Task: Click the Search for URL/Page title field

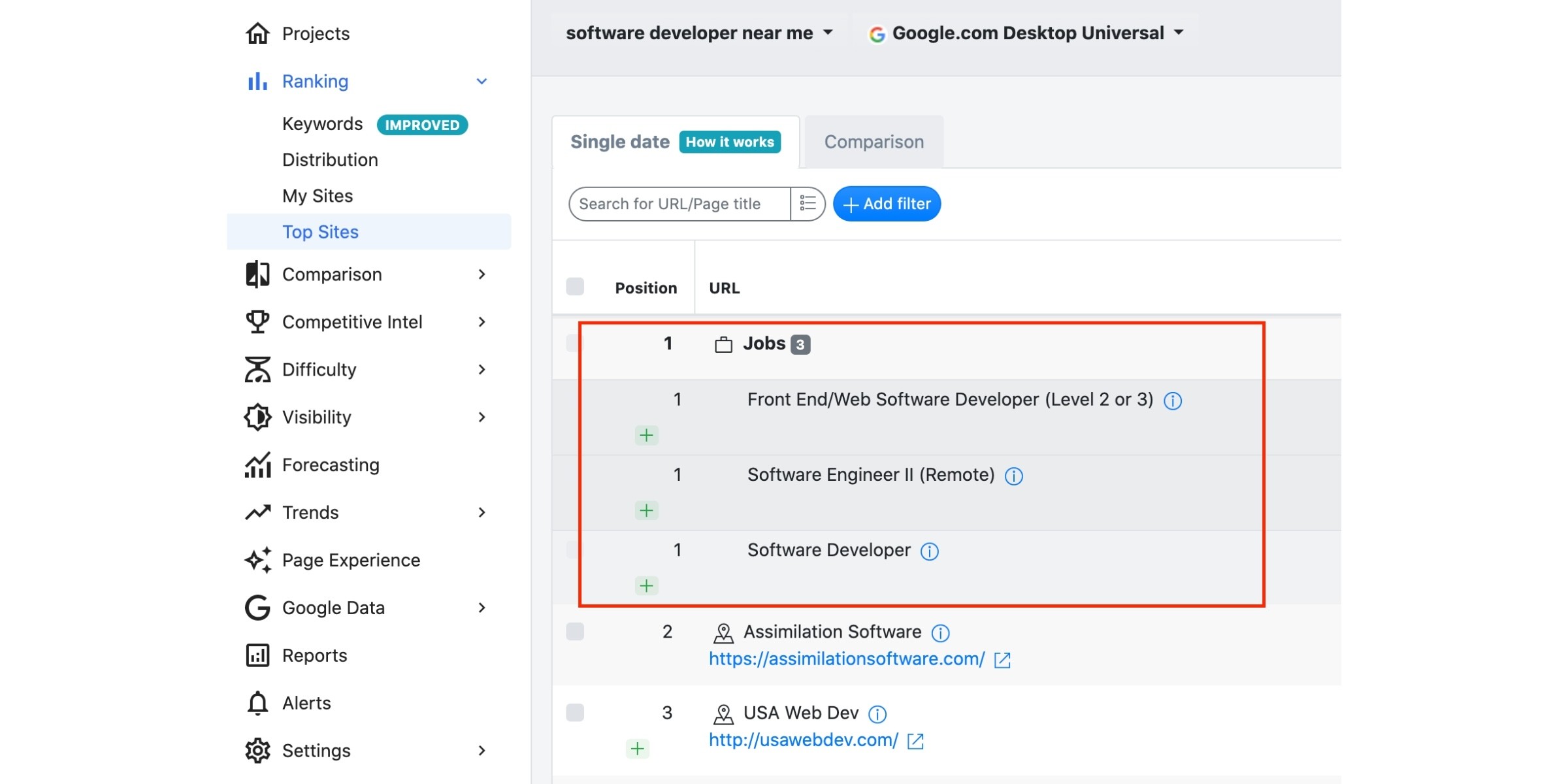Action: pyautogui.click(x=679, y=204)
